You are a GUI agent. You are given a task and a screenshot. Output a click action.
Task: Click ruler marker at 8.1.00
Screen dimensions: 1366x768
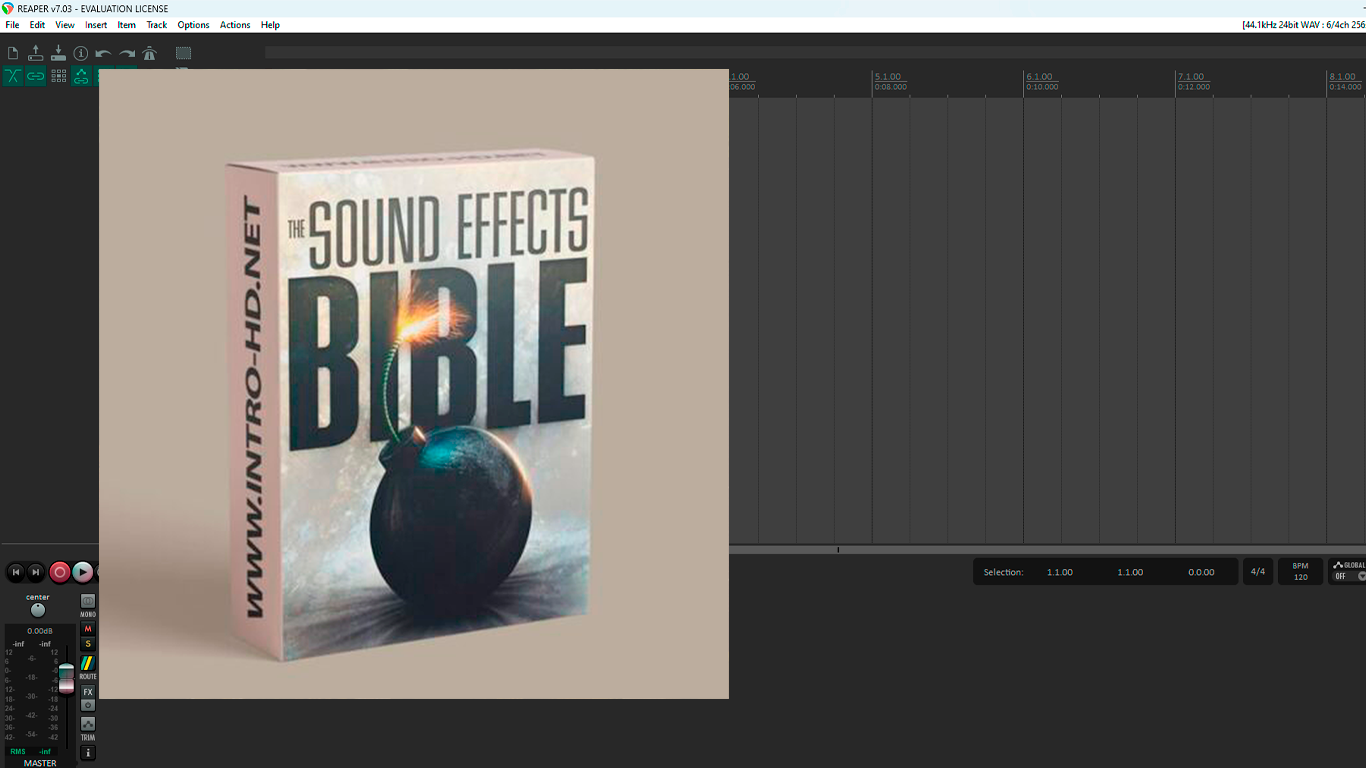1343,77
